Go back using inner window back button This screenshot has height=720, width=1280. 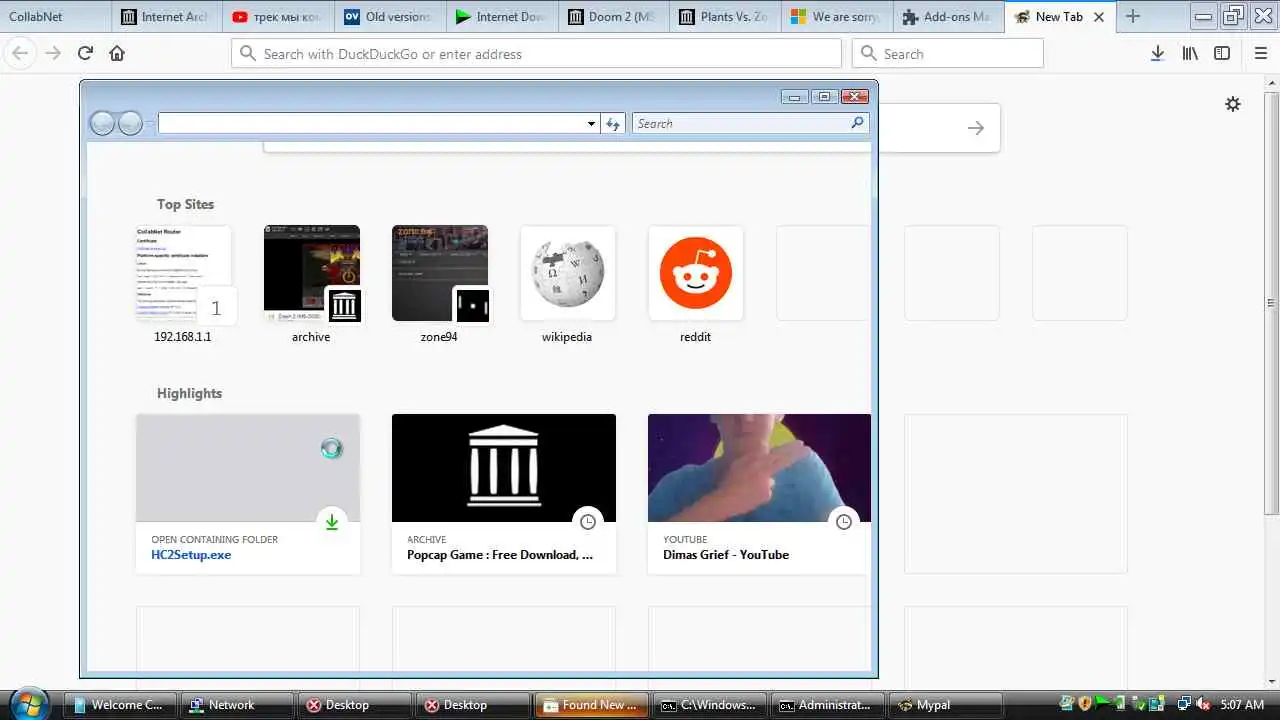coord(102,123)
